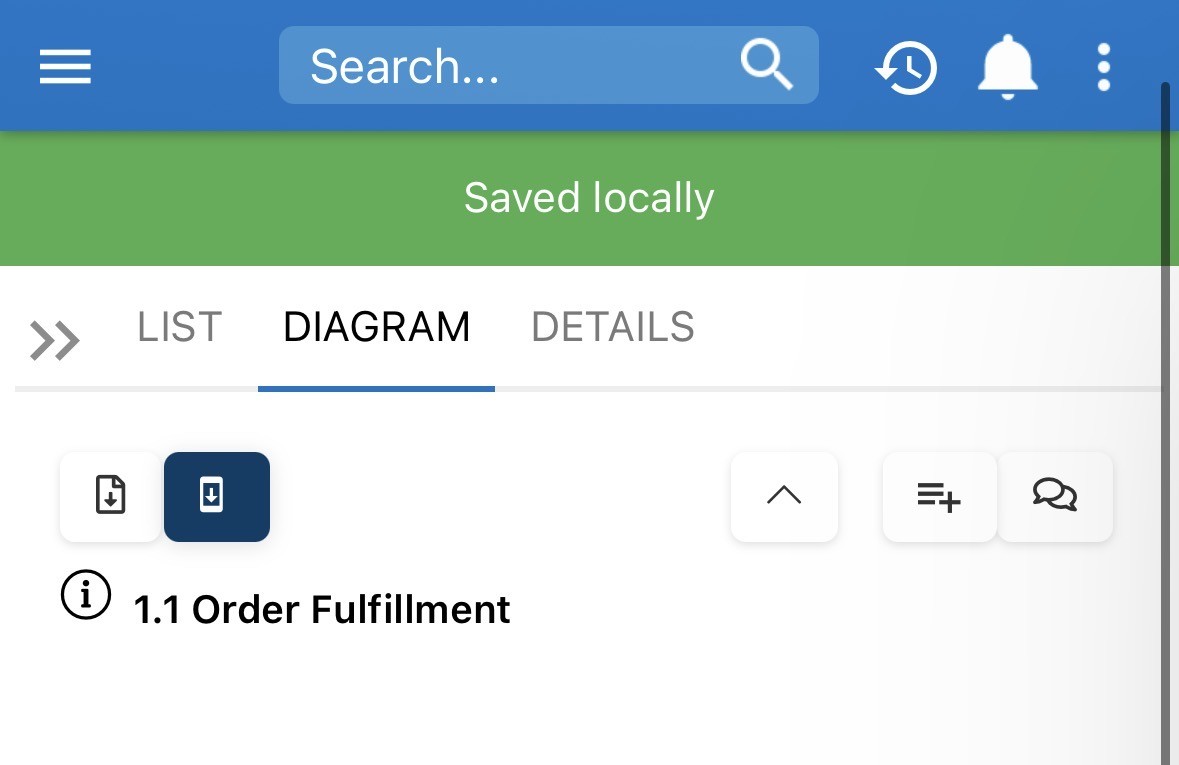Go to the DETAILS tab
Screen dimensions: 1179x765
coord(612,327)
